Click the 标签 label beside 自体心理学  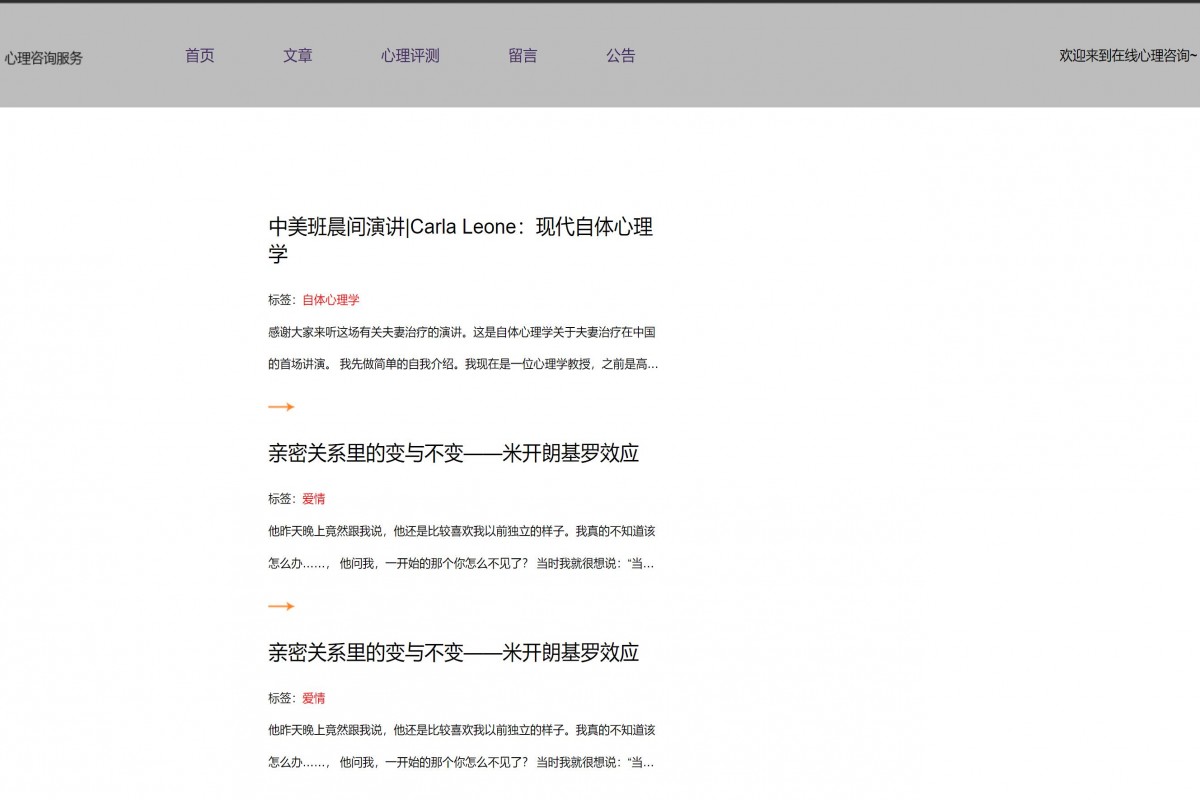click(281, 300)
